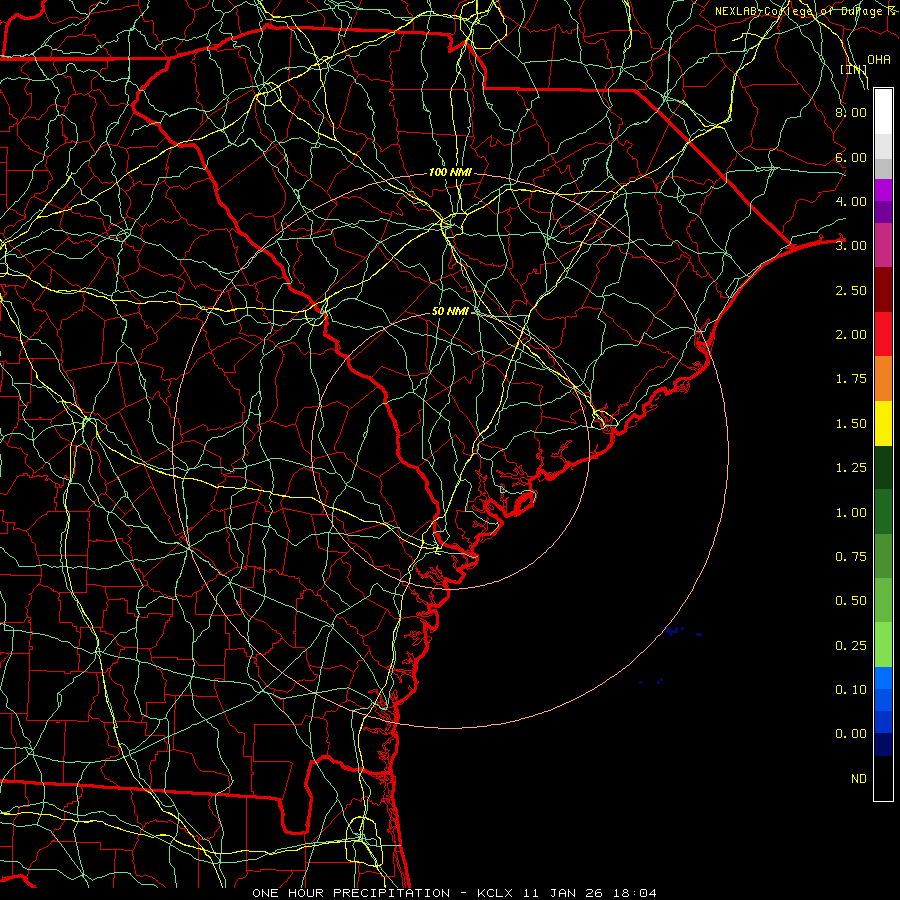
Task: Click the orange swatch in the color legend
Action: click(x=883, y=379)
